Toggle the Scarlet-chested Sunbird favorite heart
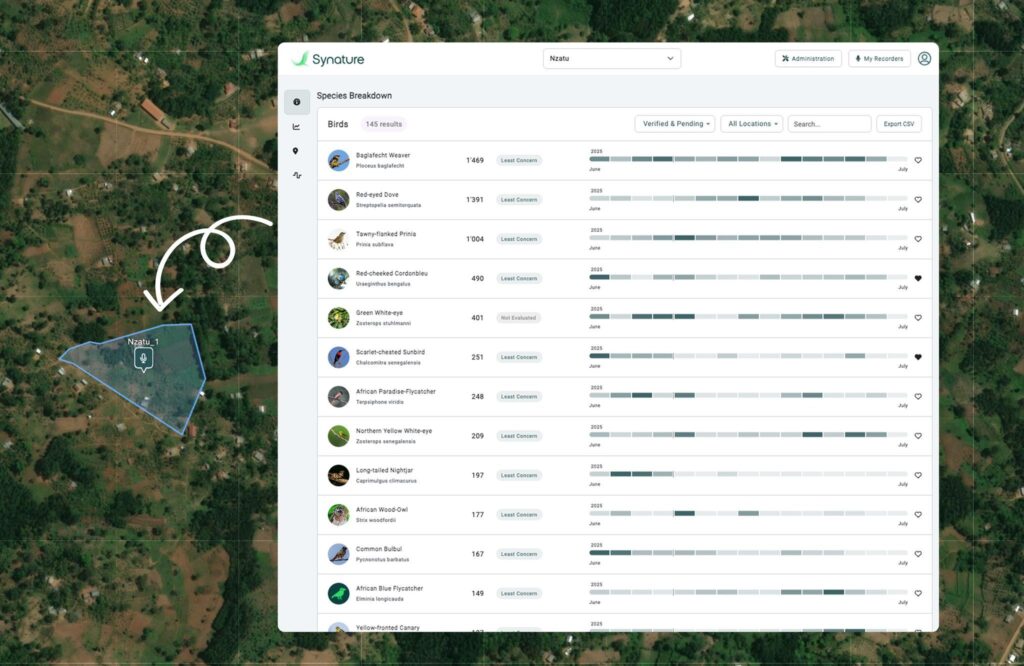1024x666 pixels. tap(918, 357)
